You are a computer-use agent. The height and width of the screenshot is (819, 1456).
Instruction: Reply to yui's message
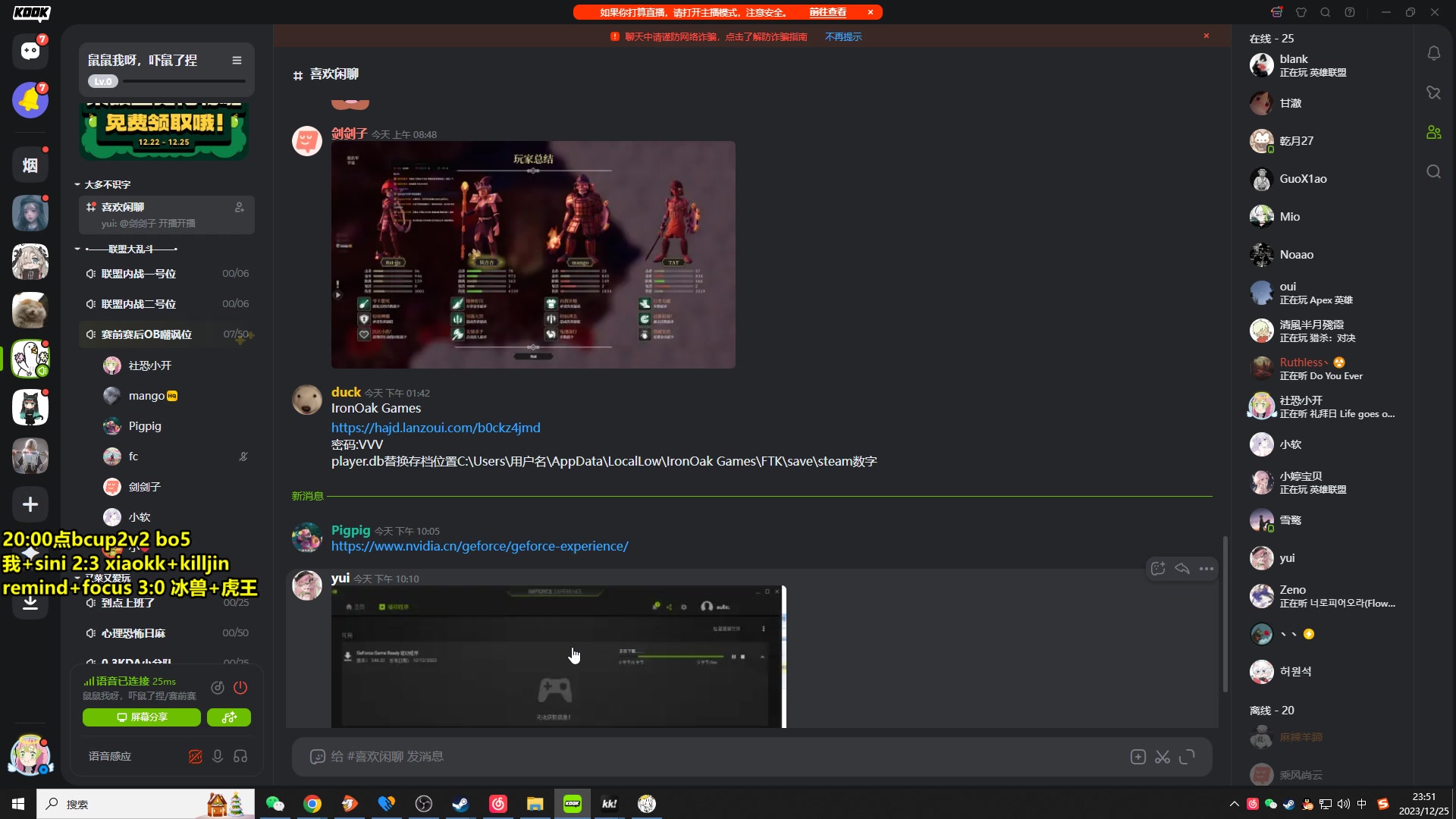(x=1182, y=569)
